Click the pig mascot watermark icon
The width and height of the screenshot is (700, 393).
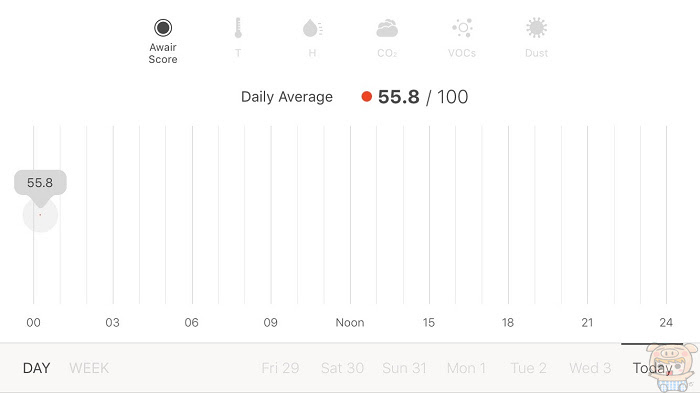(x=672, y=368)
